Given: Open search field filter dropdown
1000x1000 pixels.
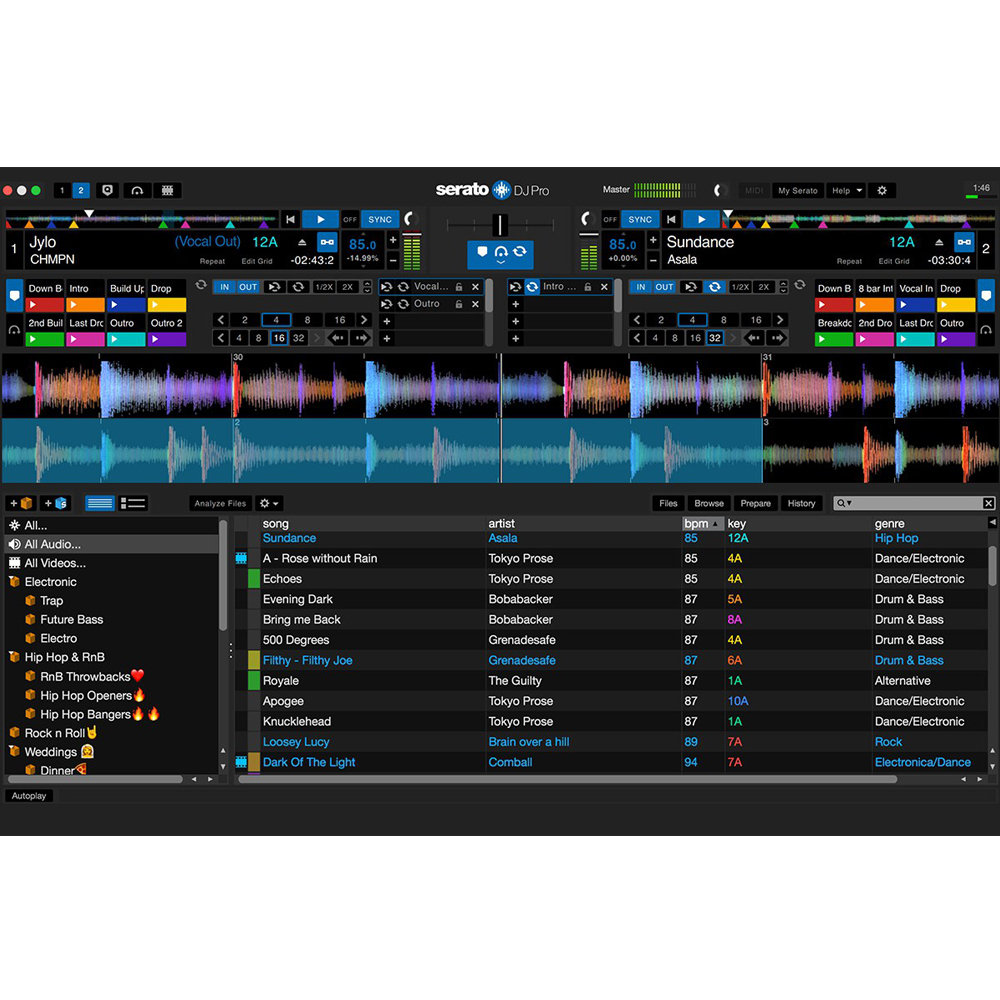Looking at the screenshot, I should point(844,503).
